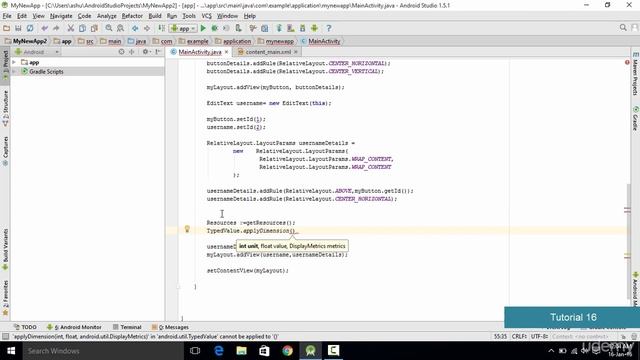The height and width of the screenshot is (360, 640).
Task: Click the Paste icon in toolbar
Action: pyautogui.click(x=94, y=28)
